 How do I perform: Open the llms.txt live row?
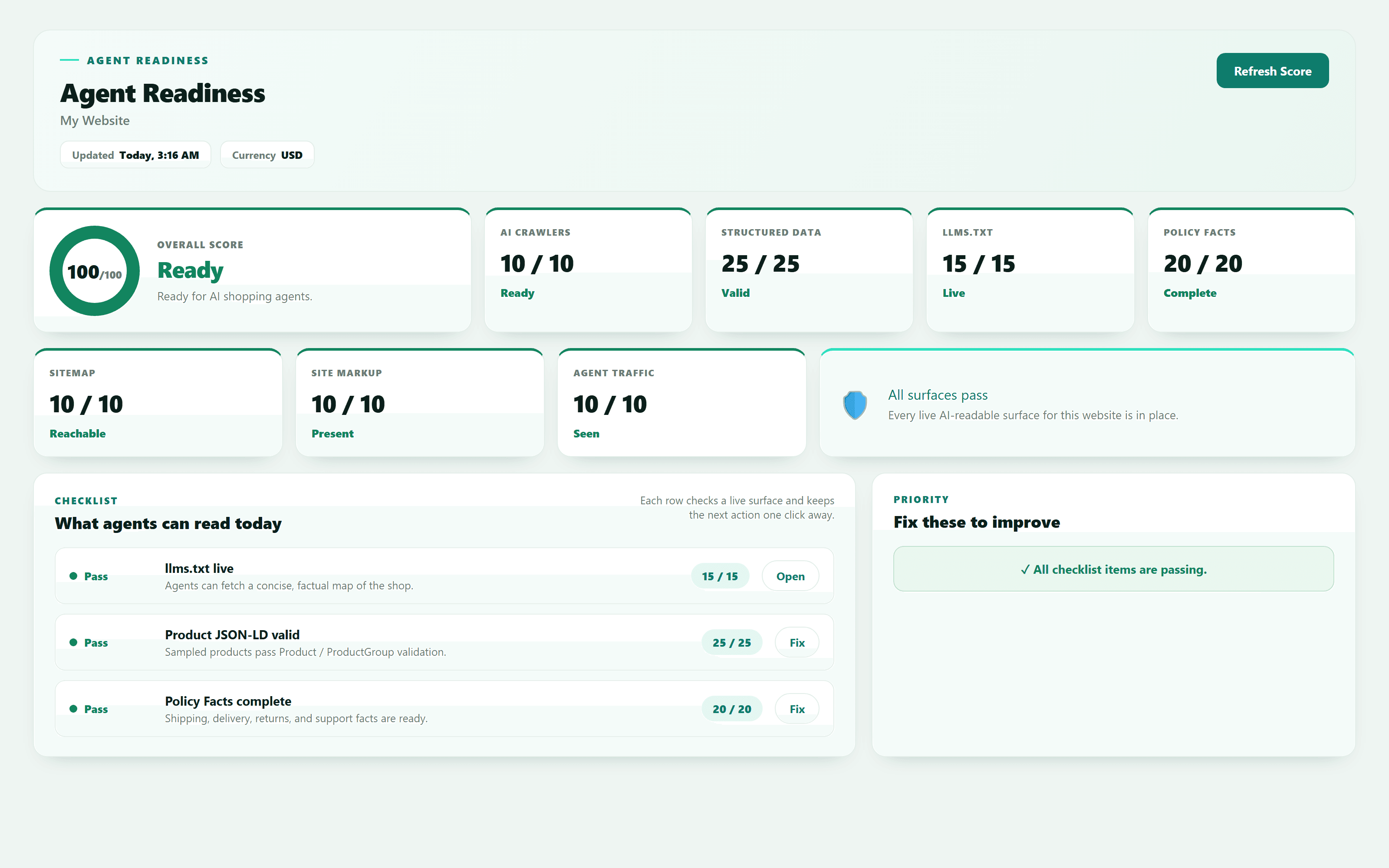click(x=790, y=576)
